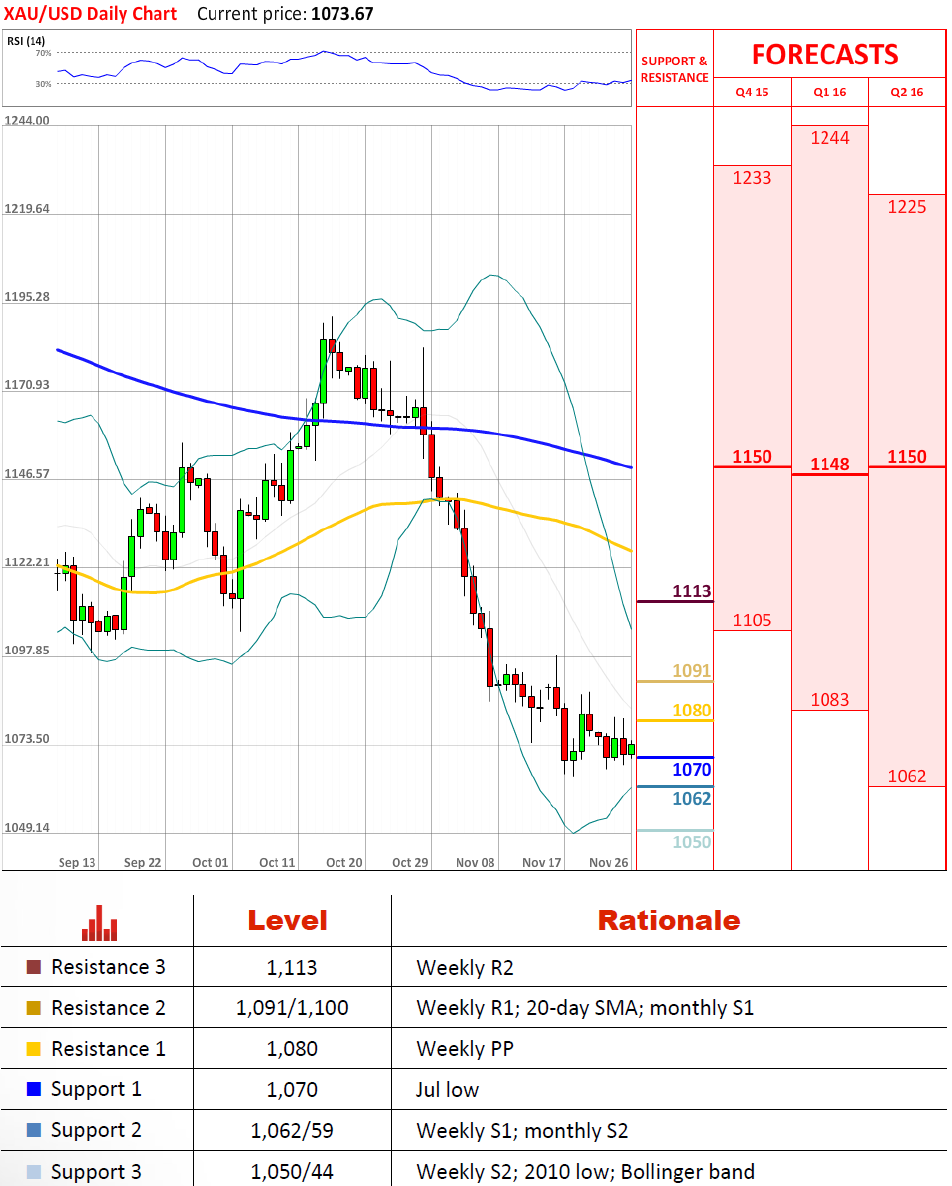
Task: Click the 1062 Q2 16 lower forecast
Action: coord(907,776)
